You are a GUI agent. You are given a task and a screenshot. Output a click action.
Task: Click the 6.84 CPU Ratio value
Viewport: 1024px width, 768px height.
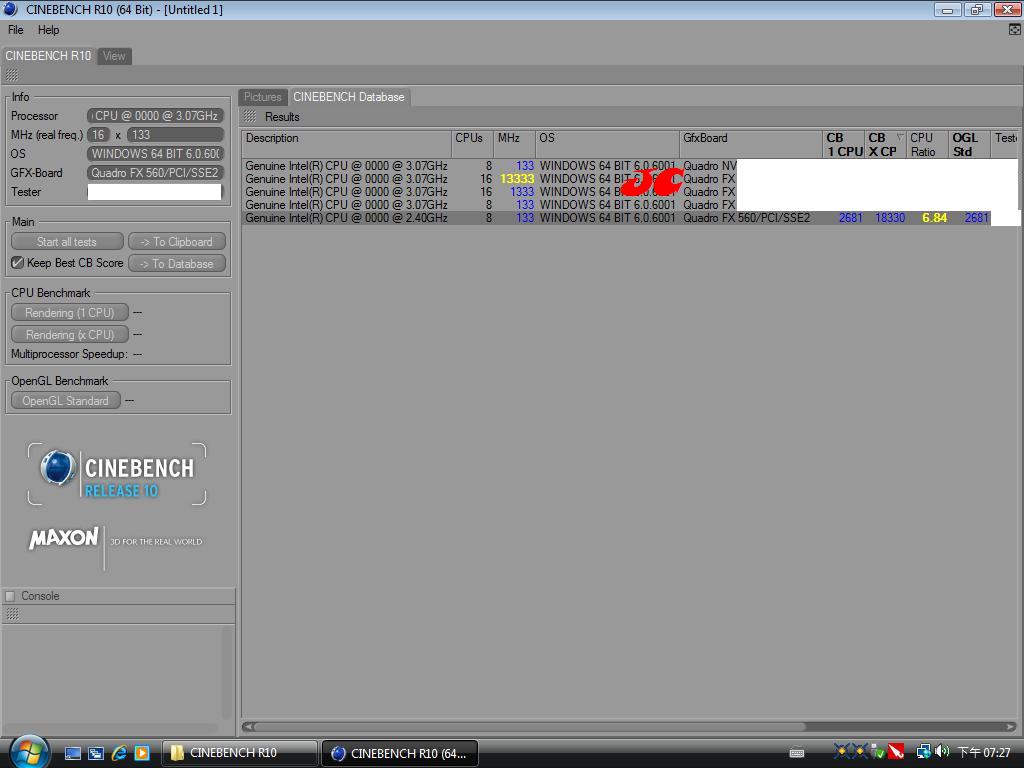(934, 218)
